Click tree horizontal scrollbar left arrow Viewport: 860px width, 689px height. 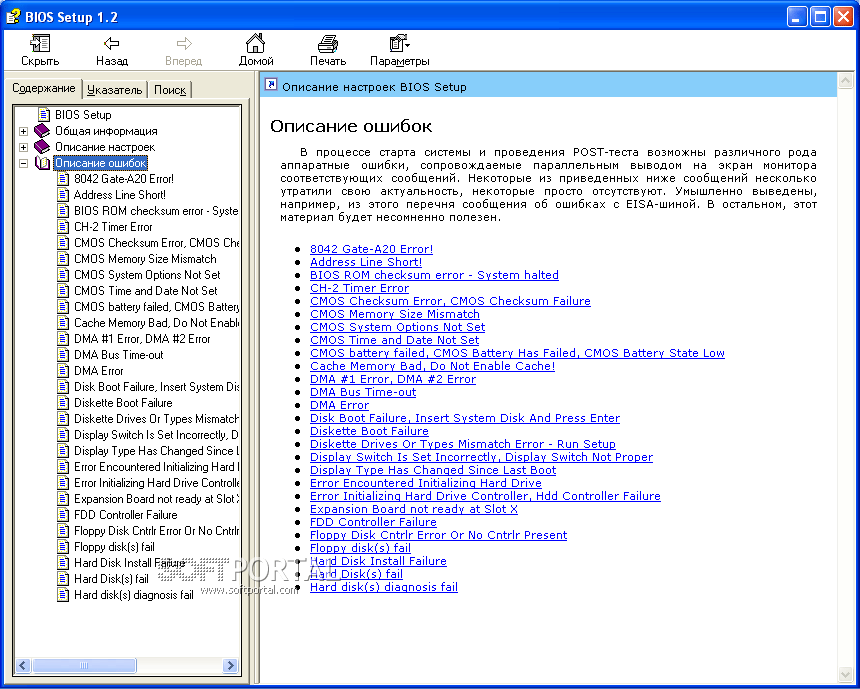coord(22,665)
